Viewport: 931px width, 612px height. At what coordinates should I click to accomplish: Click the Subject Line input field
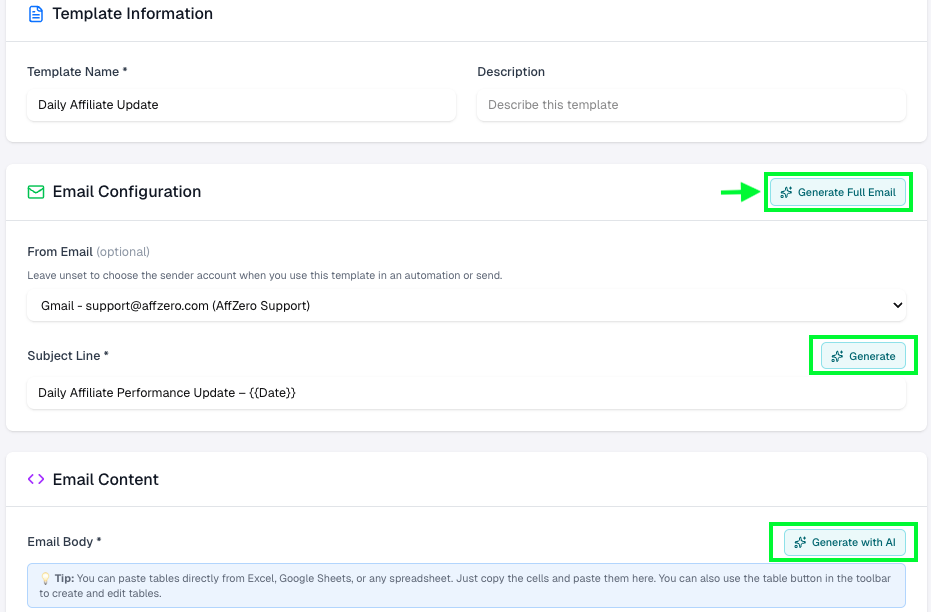click(466, 393)
